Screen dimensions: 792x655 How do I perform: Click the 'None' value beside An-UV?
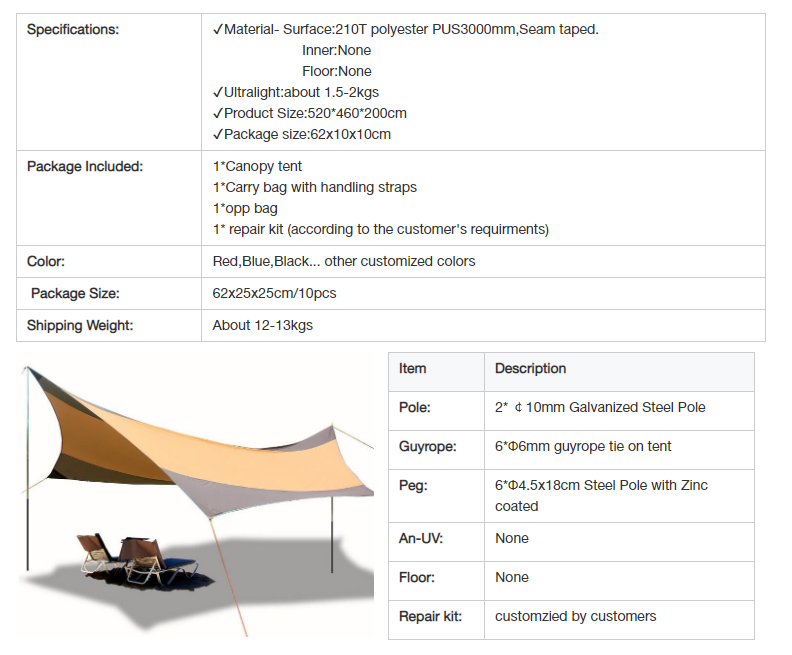[x=512, y=538]
